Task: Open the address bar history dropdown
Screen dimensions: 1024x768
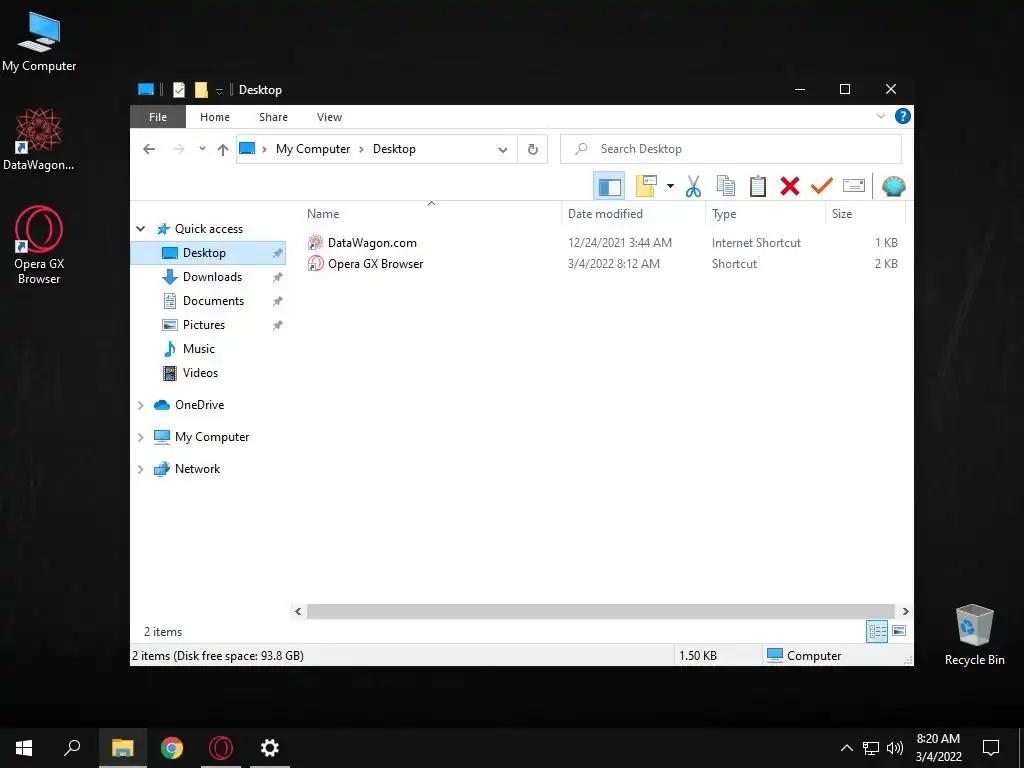Action: pyautogui.click(x=502, y=150)
